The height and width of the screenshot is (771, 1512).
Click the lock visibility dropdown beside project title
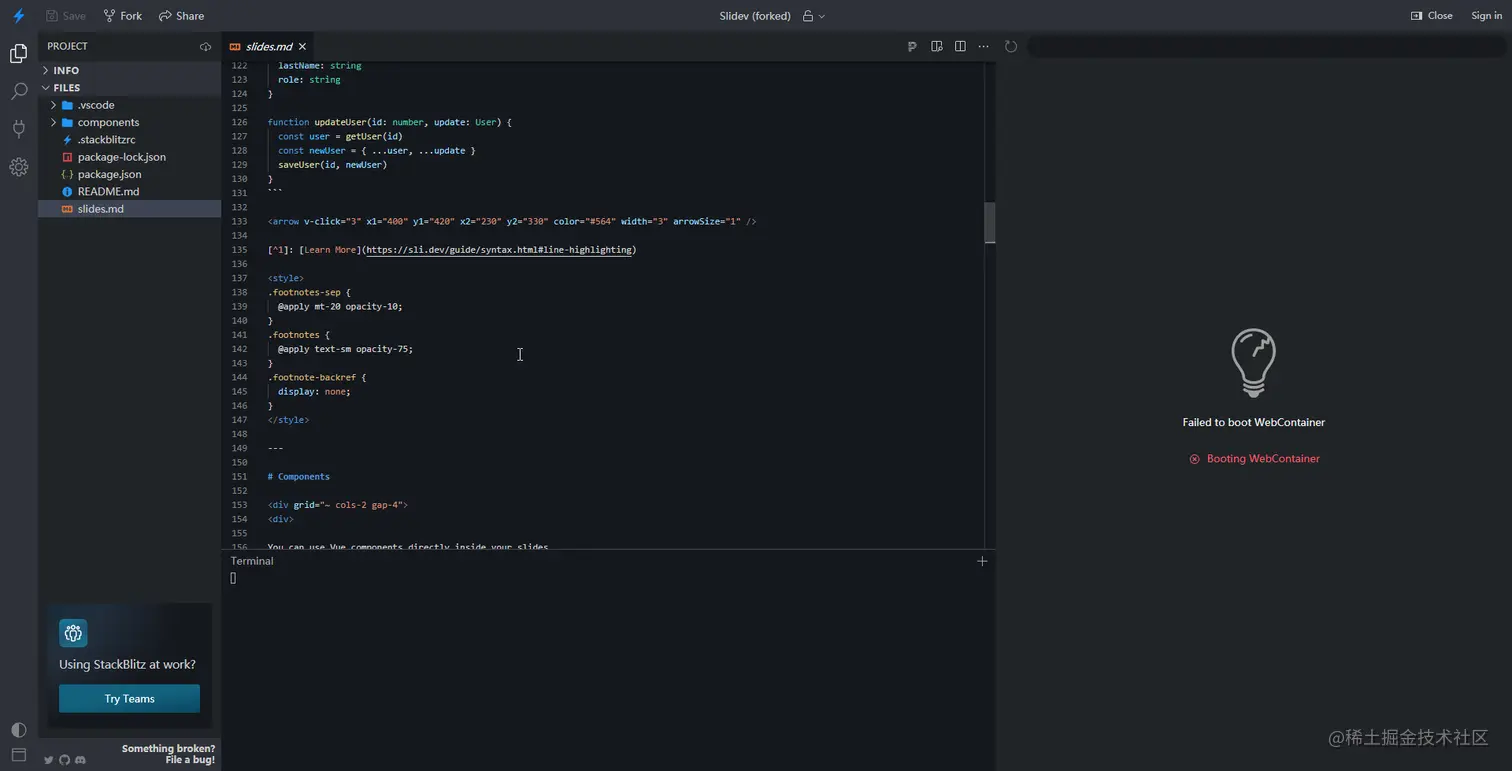[814, 16]
